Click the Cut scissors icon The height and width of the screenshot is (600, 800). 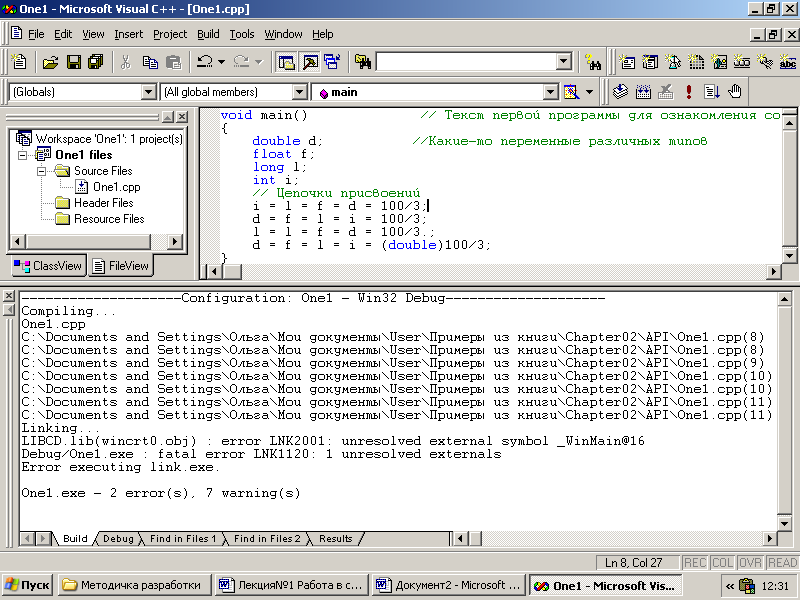[x=126, y=62]
